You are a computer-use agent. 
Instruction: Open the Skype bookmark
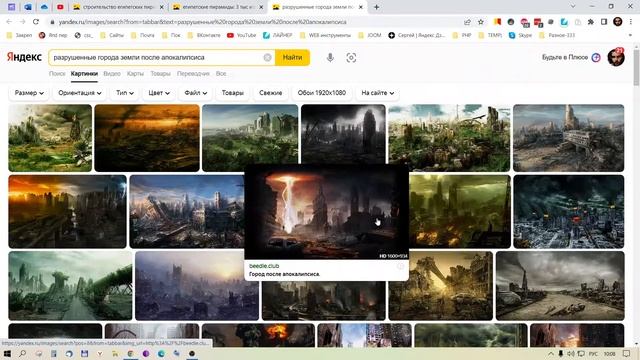[520, 36]
